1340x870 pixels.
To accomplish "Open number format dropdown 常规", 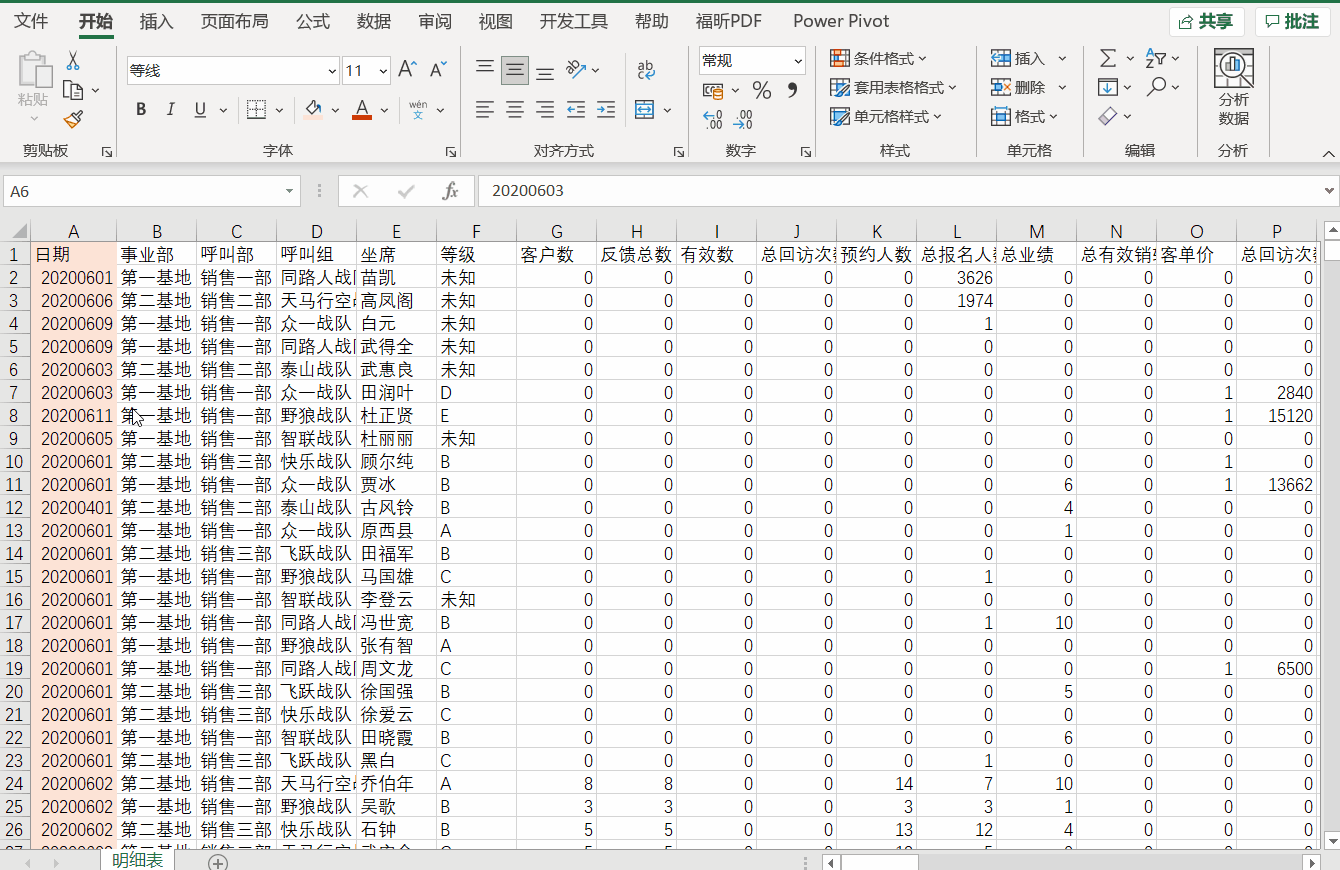I will 798,61.
